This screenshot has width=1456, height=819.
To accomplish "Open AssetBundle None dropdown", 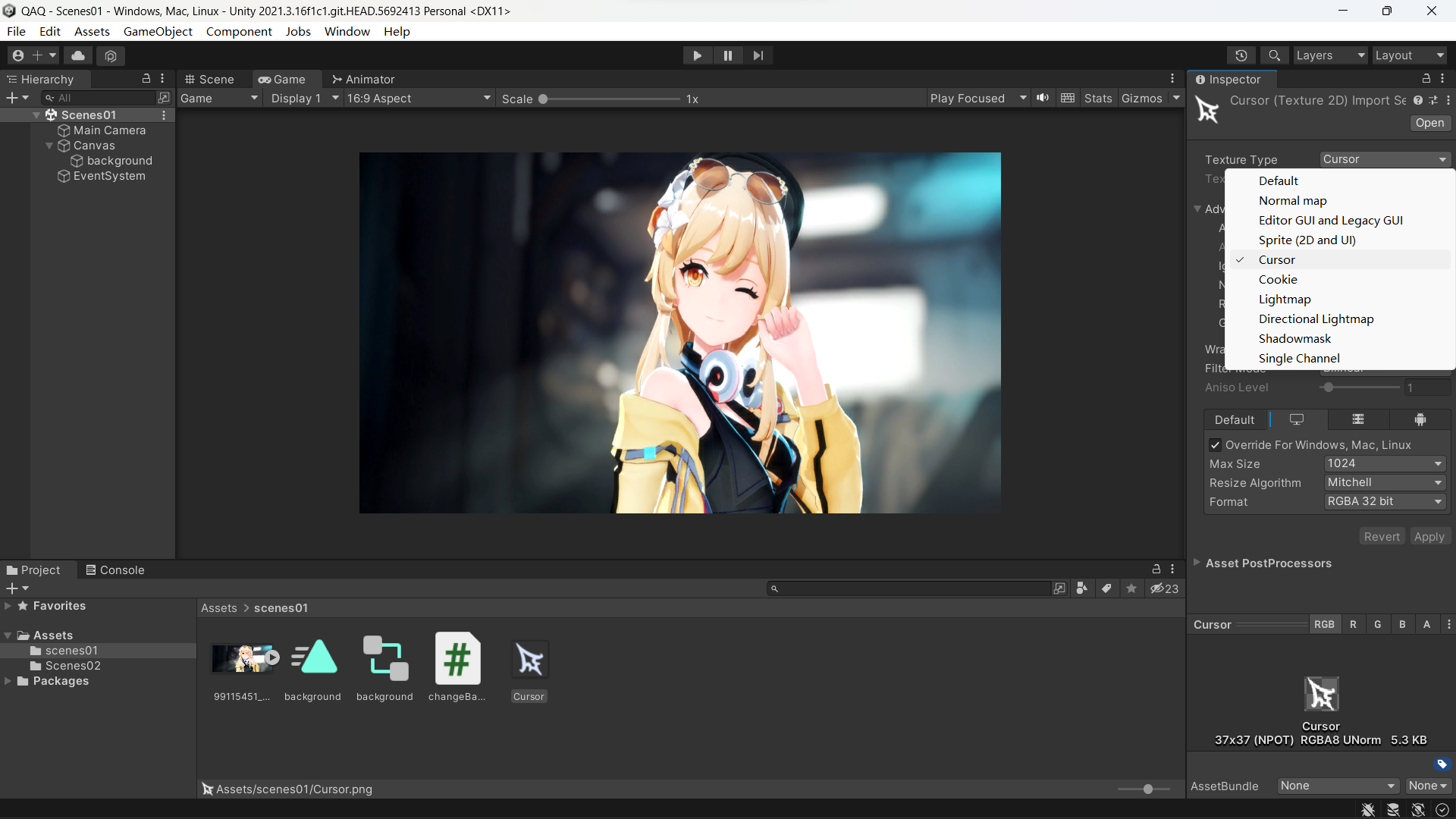I will coord(1338,786).
